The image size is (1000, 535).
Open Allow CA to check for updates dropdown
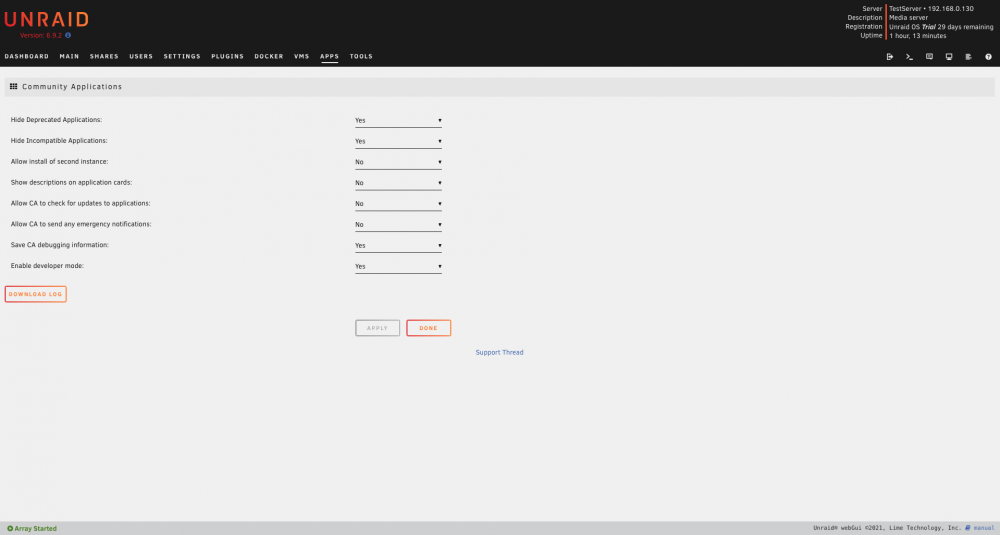pos(398,204)
